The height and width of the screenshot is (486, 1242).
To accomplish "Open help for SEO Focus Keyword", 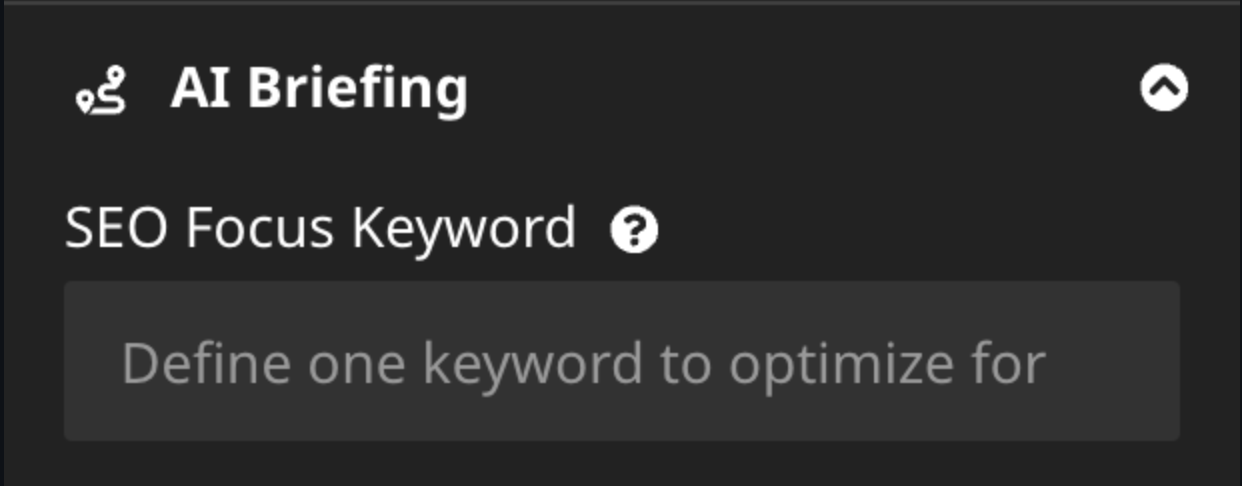I will click(x=634, y=231).
